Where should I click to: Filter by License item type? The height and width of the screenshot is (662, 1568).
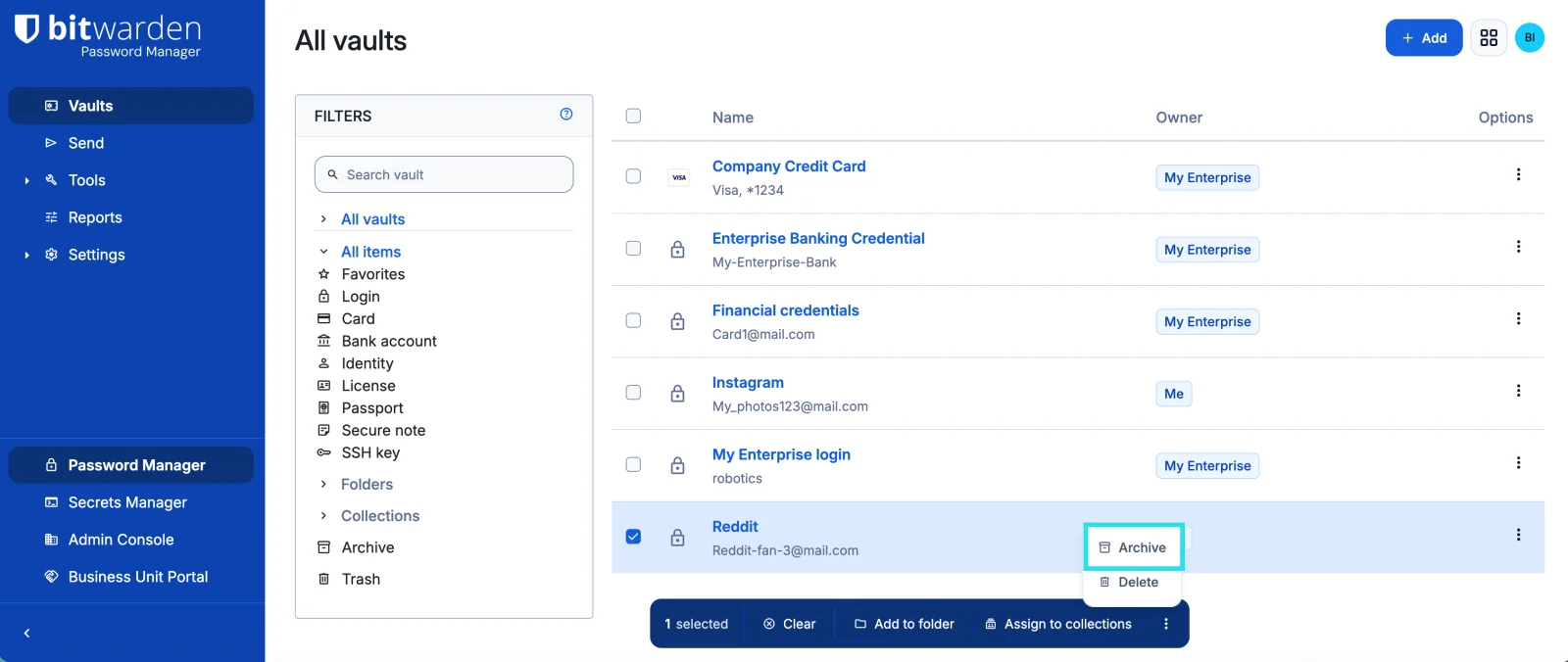click(x=367, y=386)
